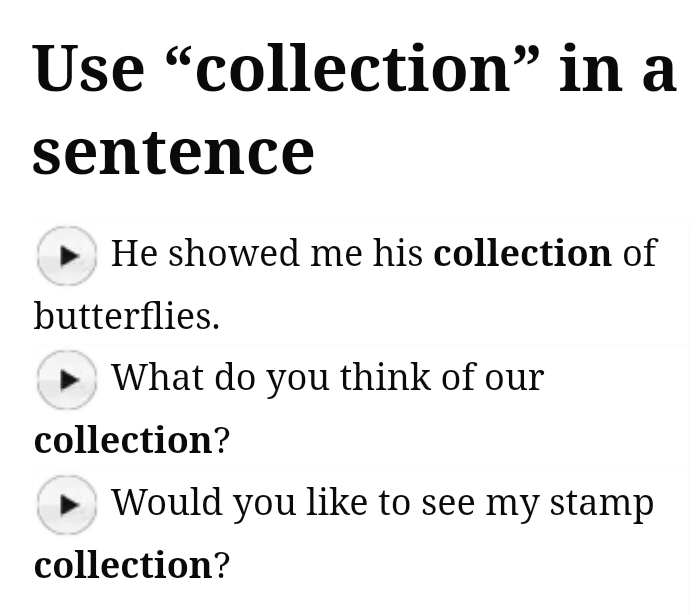Play audio for the butterflies sentence
Screen dimensions: 696x615
pyautogui.click(x=67, y=256)
